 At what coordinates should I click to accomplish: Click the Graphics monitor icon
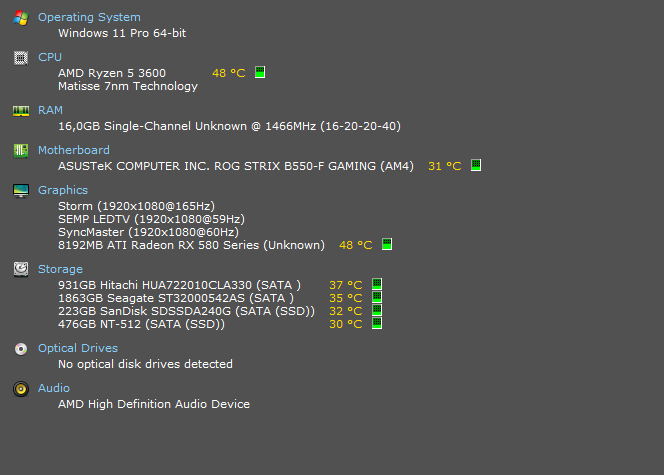21,191
